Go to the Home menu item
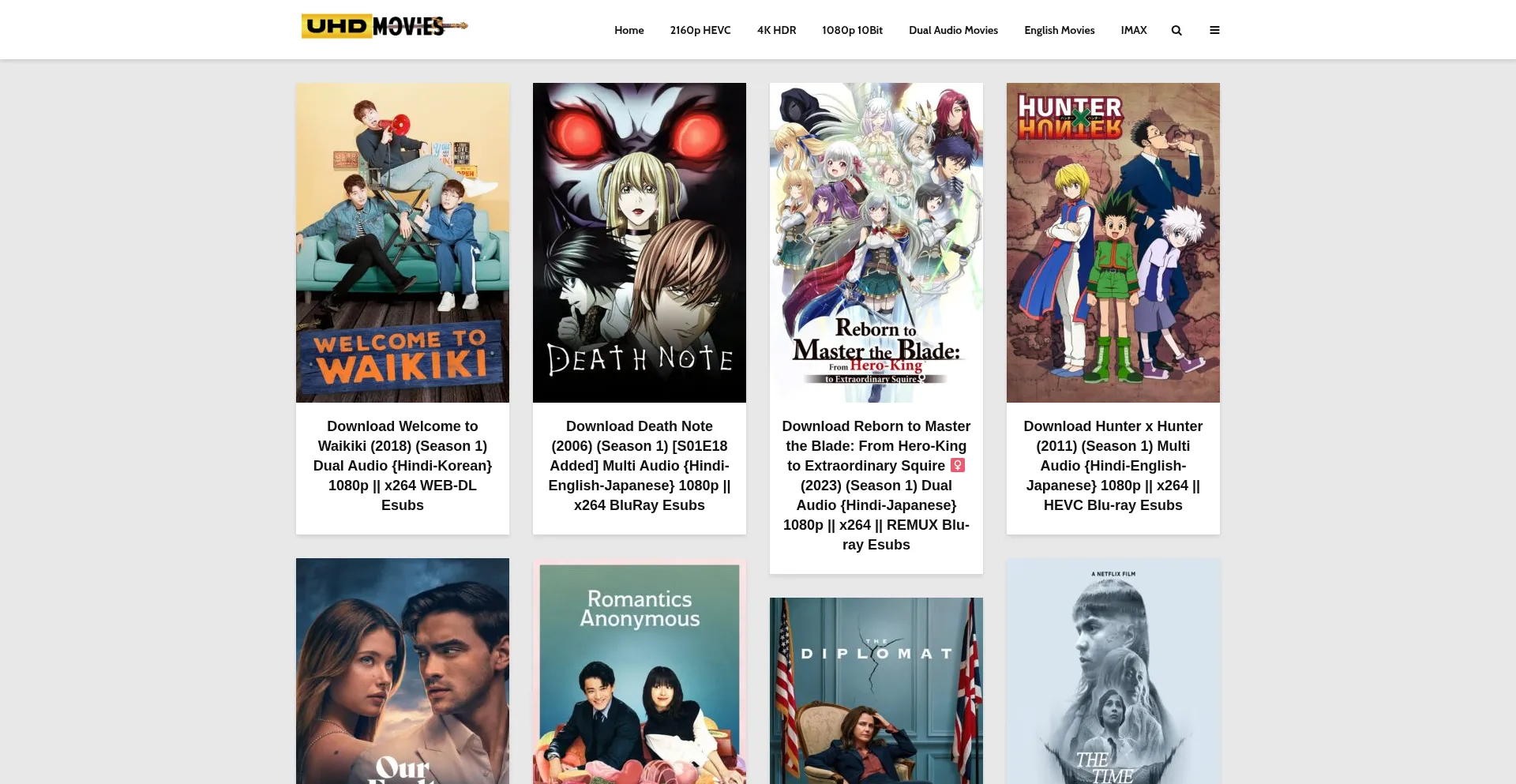The width and height of the screenshot is (1516, 784). (629, 31)
